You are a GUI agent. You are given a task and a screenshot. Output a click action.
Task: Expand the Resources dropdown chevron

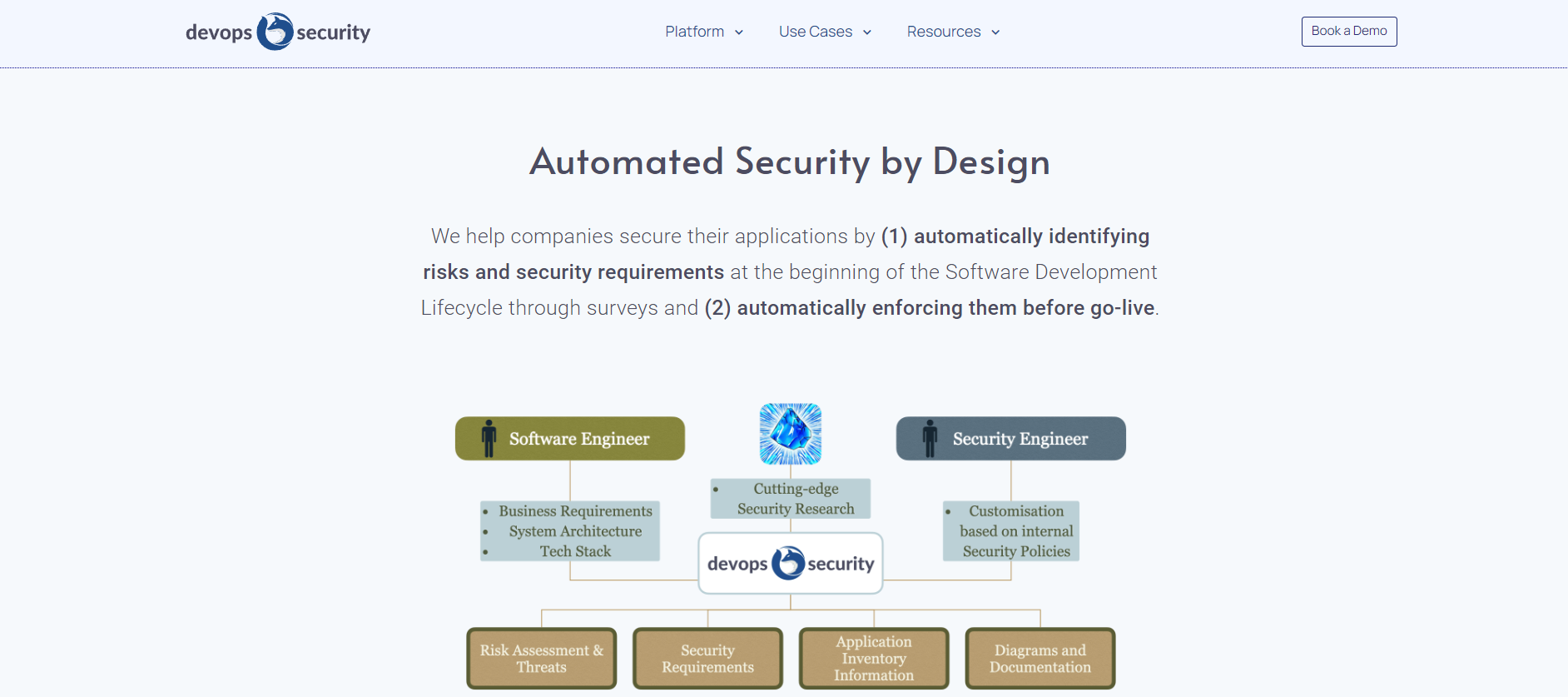point(995,32)
